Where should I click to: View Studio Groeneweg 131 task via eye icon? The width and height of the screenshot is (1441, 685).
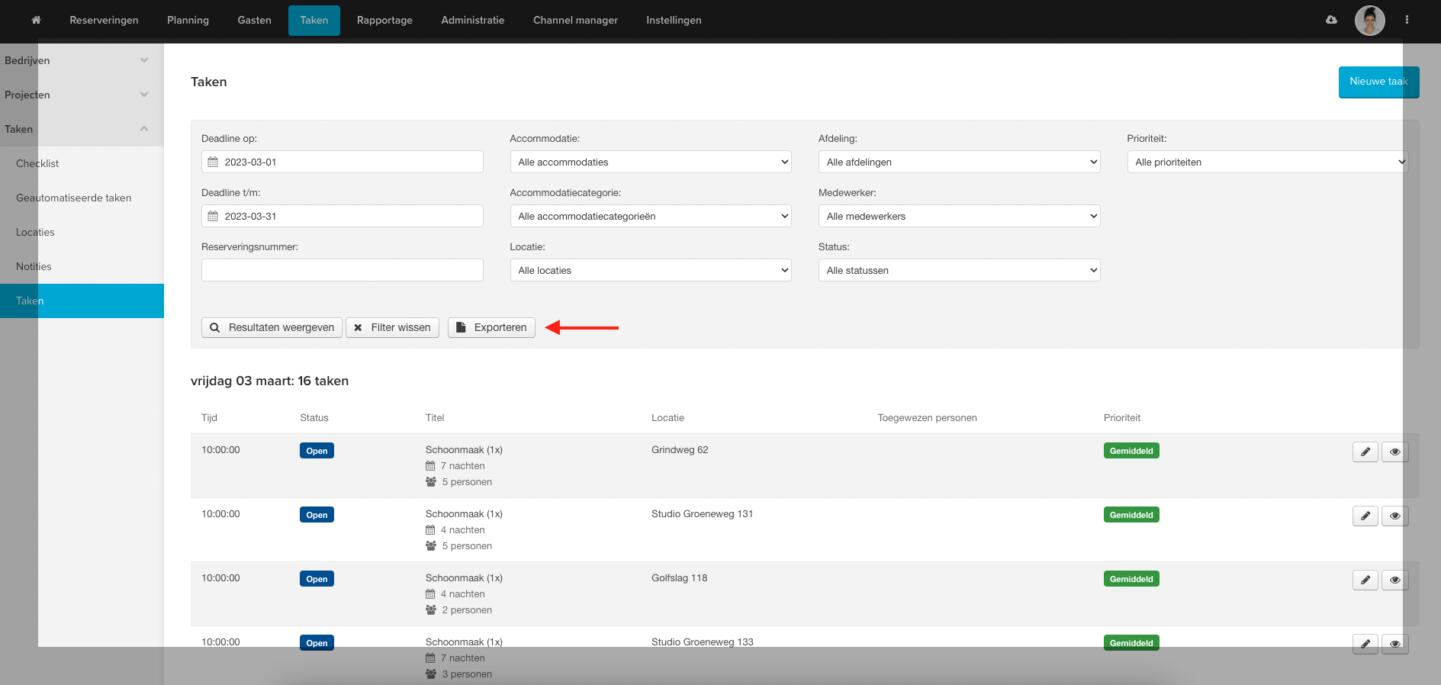(1394, 516)
